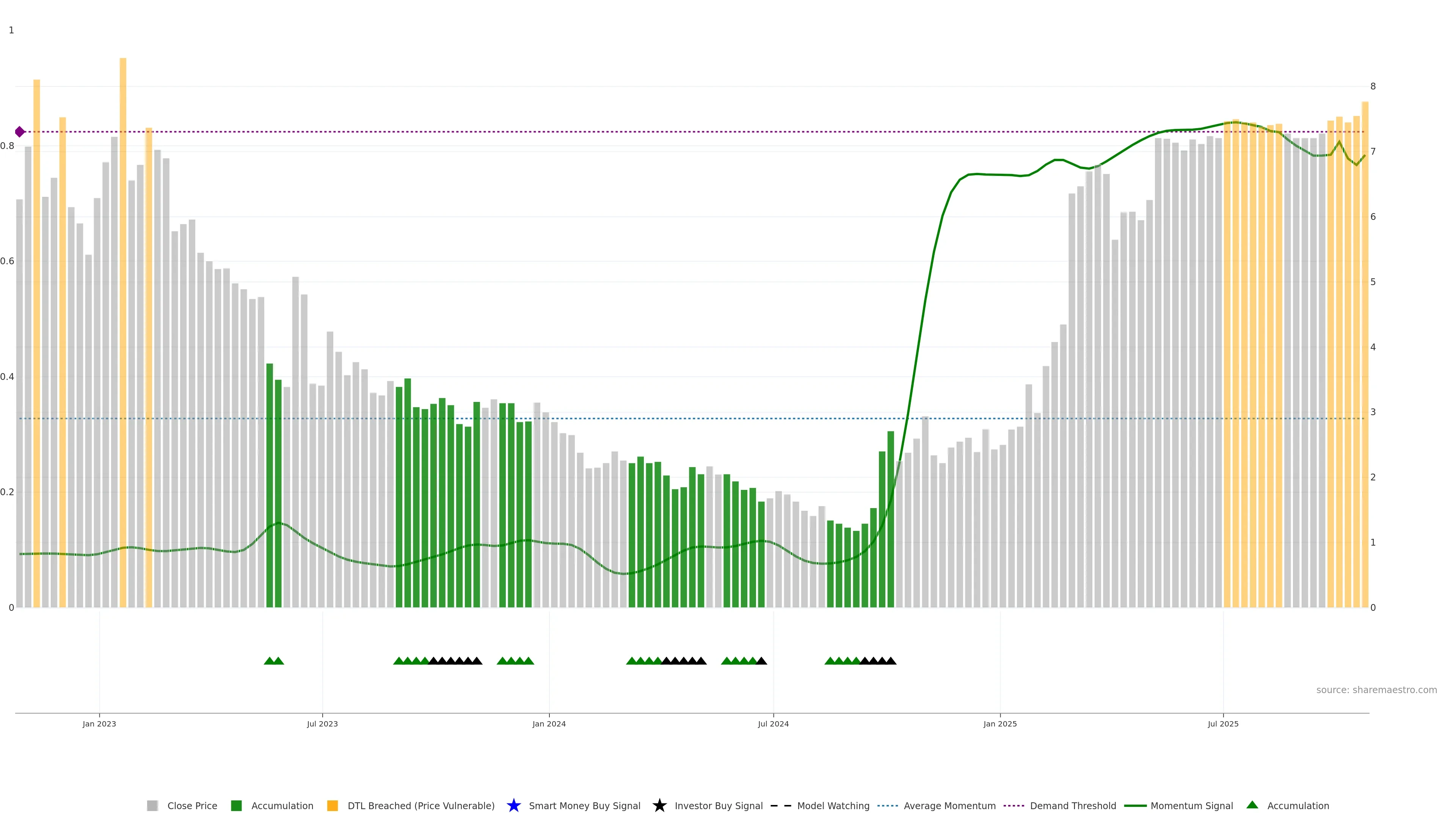Click the Jul 2023 axis label
Viewport: 1456px width, 819px height.
click(322, 723)
